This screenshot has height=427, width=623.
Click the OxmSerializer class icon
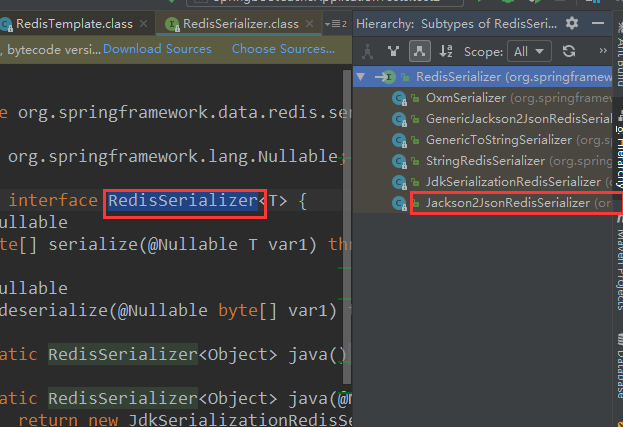(x=399, y=98)
